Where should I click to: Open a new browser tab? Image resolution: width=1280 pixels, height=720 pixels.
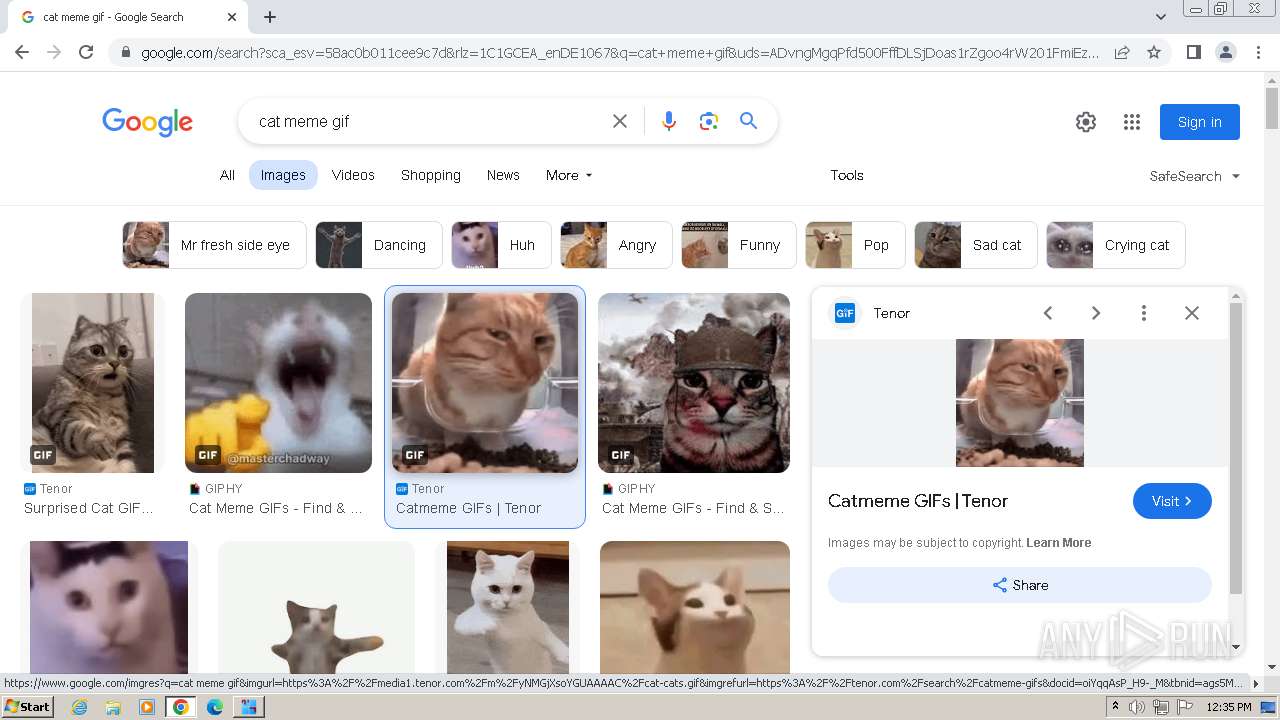pyautogui.click(x=270, y=17)
